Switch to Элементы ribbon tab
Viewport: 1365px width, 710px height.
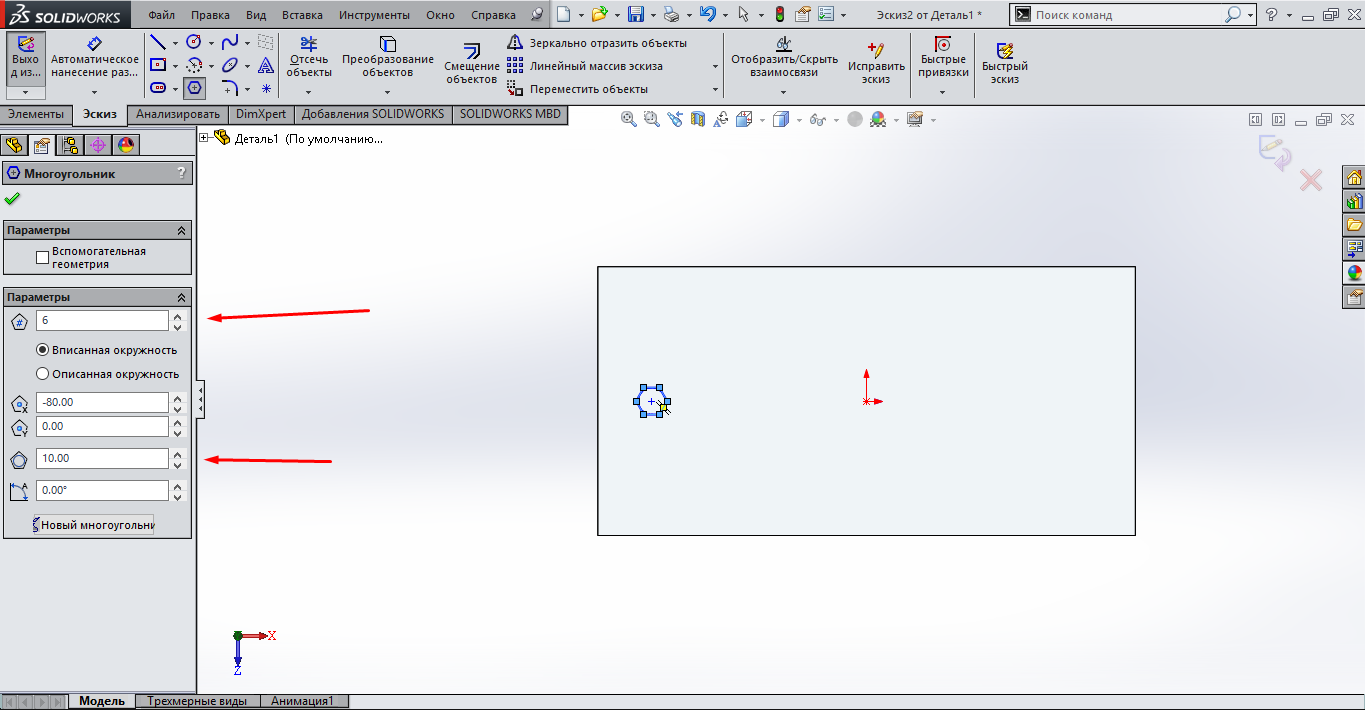(x=36, y=114)
